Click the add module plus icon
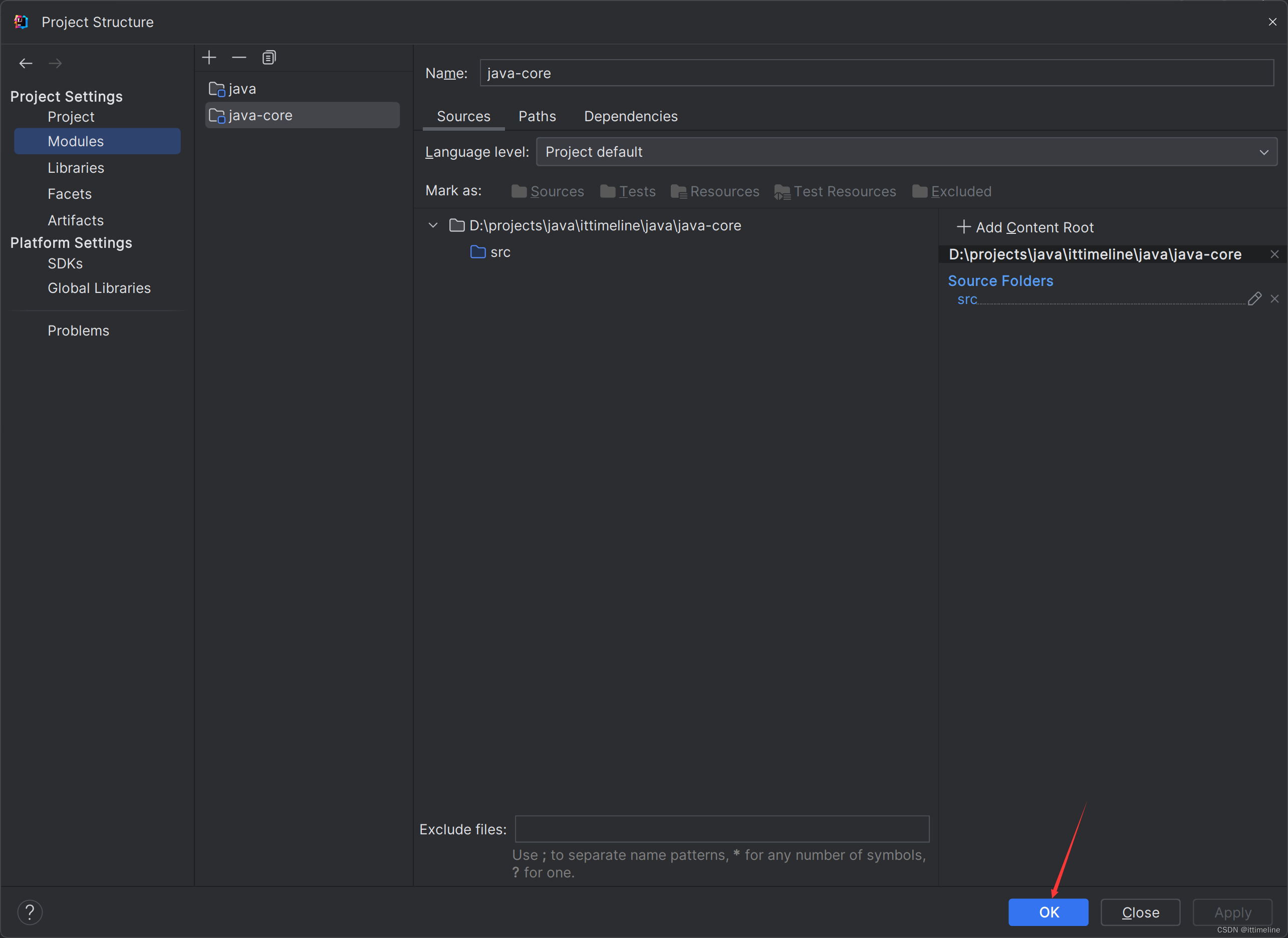Image resolution: width=1288 pixels, height=938 pixels. (209, 57)
